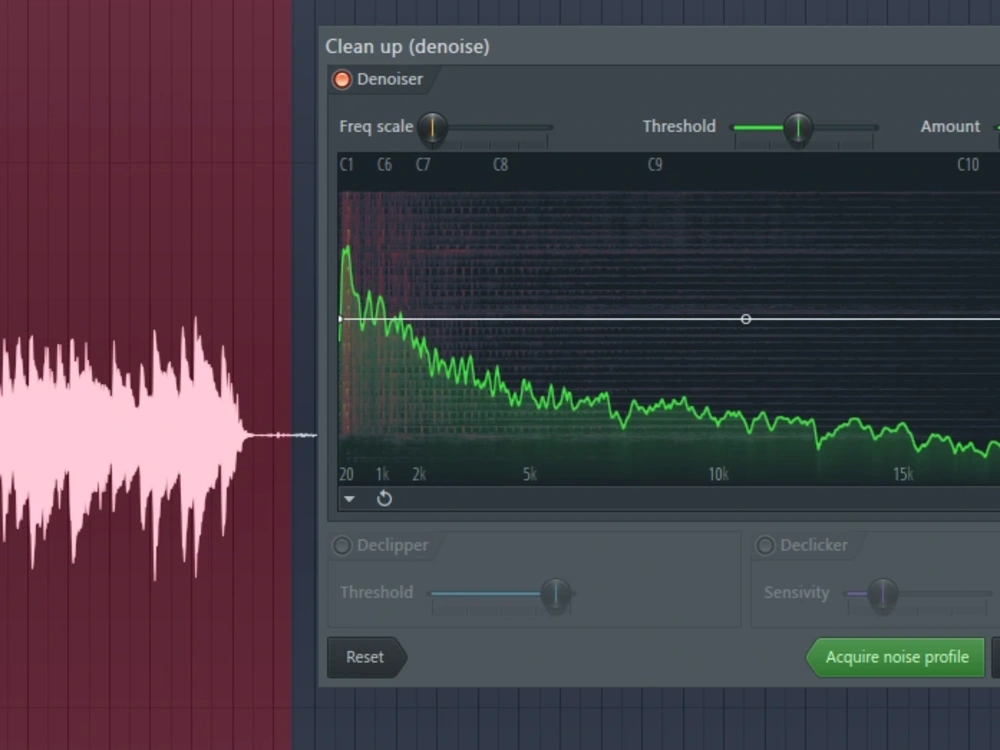Click the 1k frequency label
This screenshot has width=1000, height=750.
click(383, 474)
